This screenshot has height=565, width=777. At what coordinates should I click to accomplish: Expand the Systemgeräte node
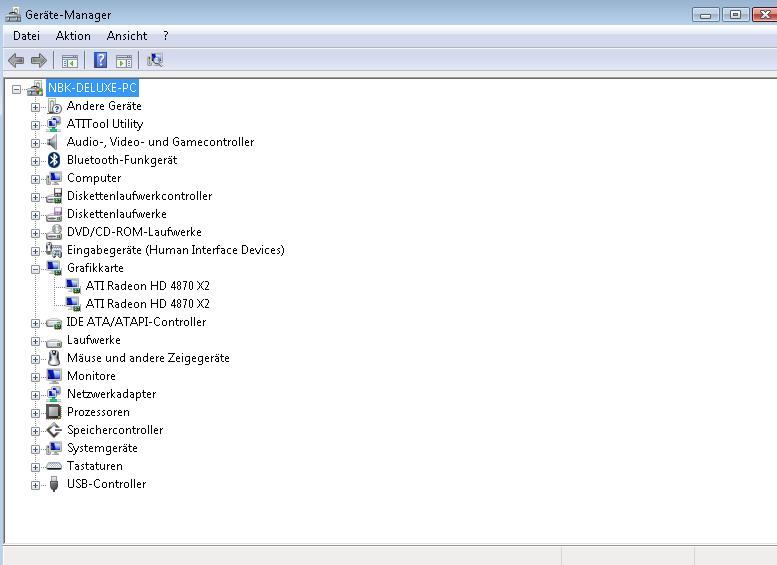tap(35, 449)
